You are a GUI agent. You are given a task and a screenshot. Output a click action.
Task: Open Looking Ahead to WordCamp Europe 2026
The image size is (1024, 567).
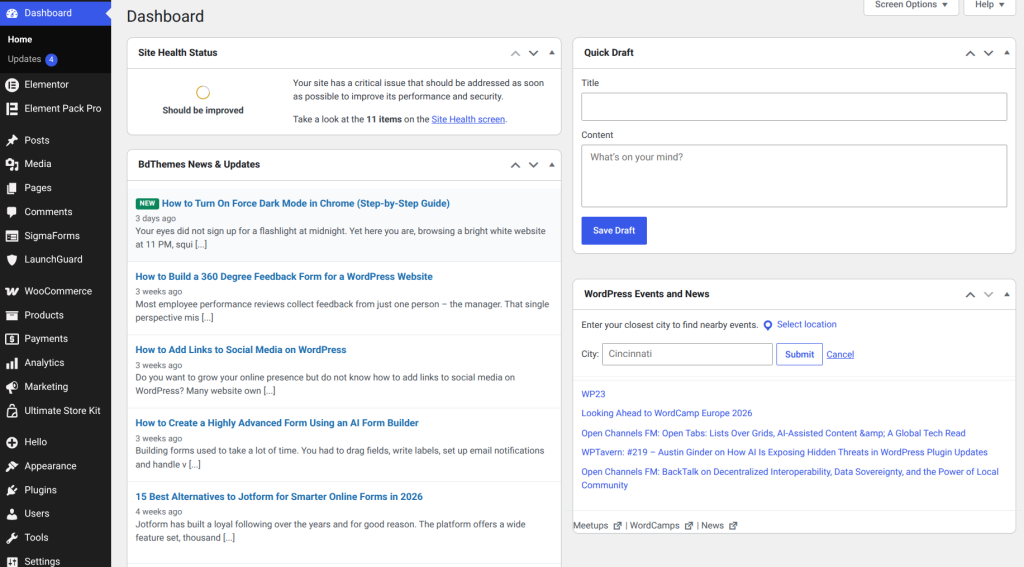click(667, 413)
